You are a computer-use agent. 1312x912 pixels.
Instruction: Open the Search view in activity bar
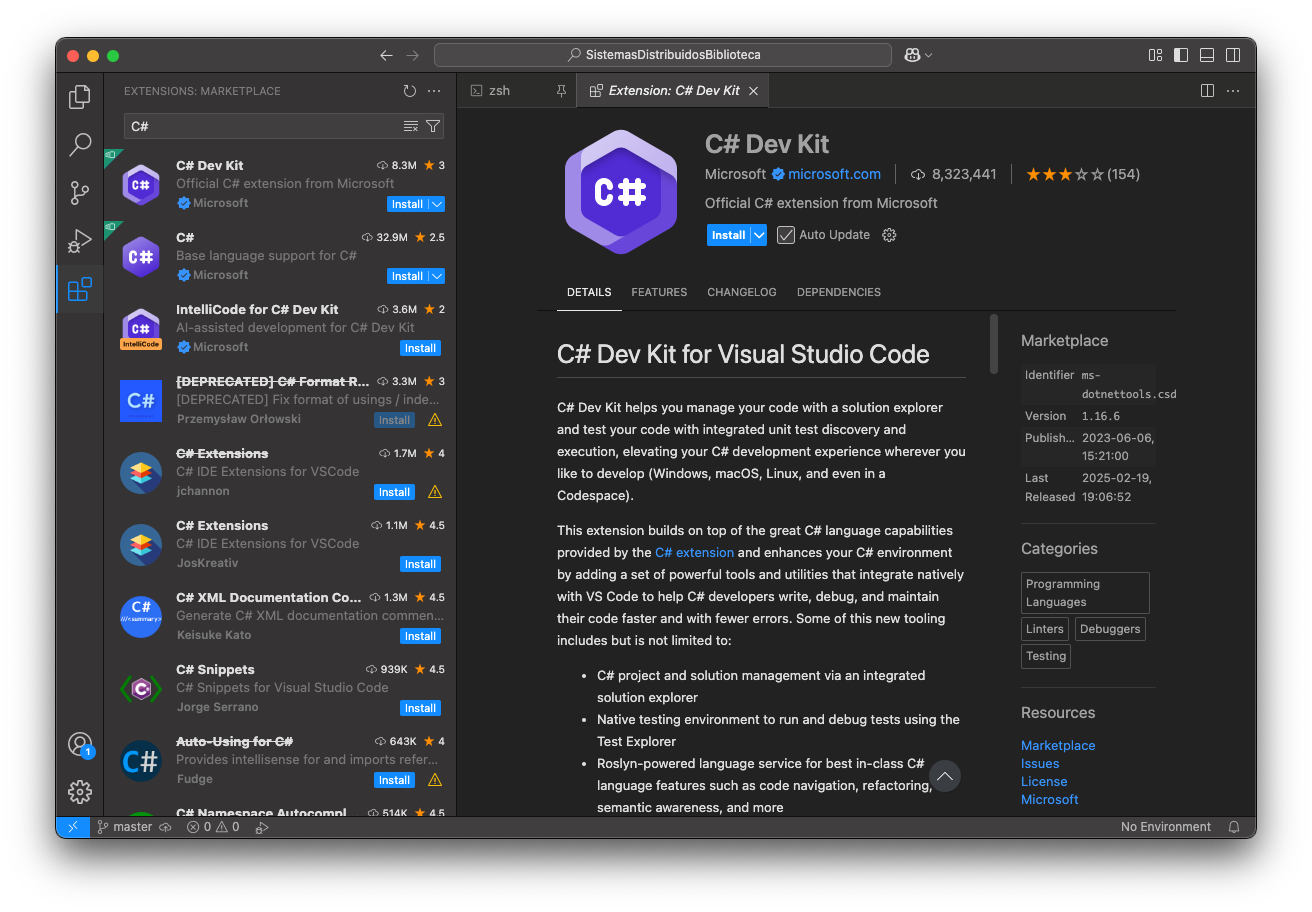(x=80, y=145)
